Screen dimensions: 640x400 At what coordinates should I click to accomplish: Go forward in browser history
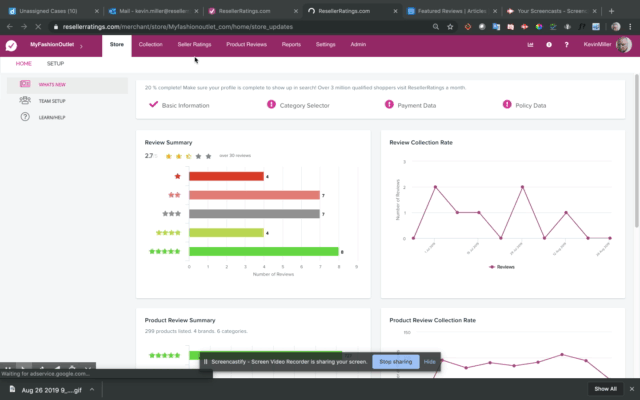(24, 27)
